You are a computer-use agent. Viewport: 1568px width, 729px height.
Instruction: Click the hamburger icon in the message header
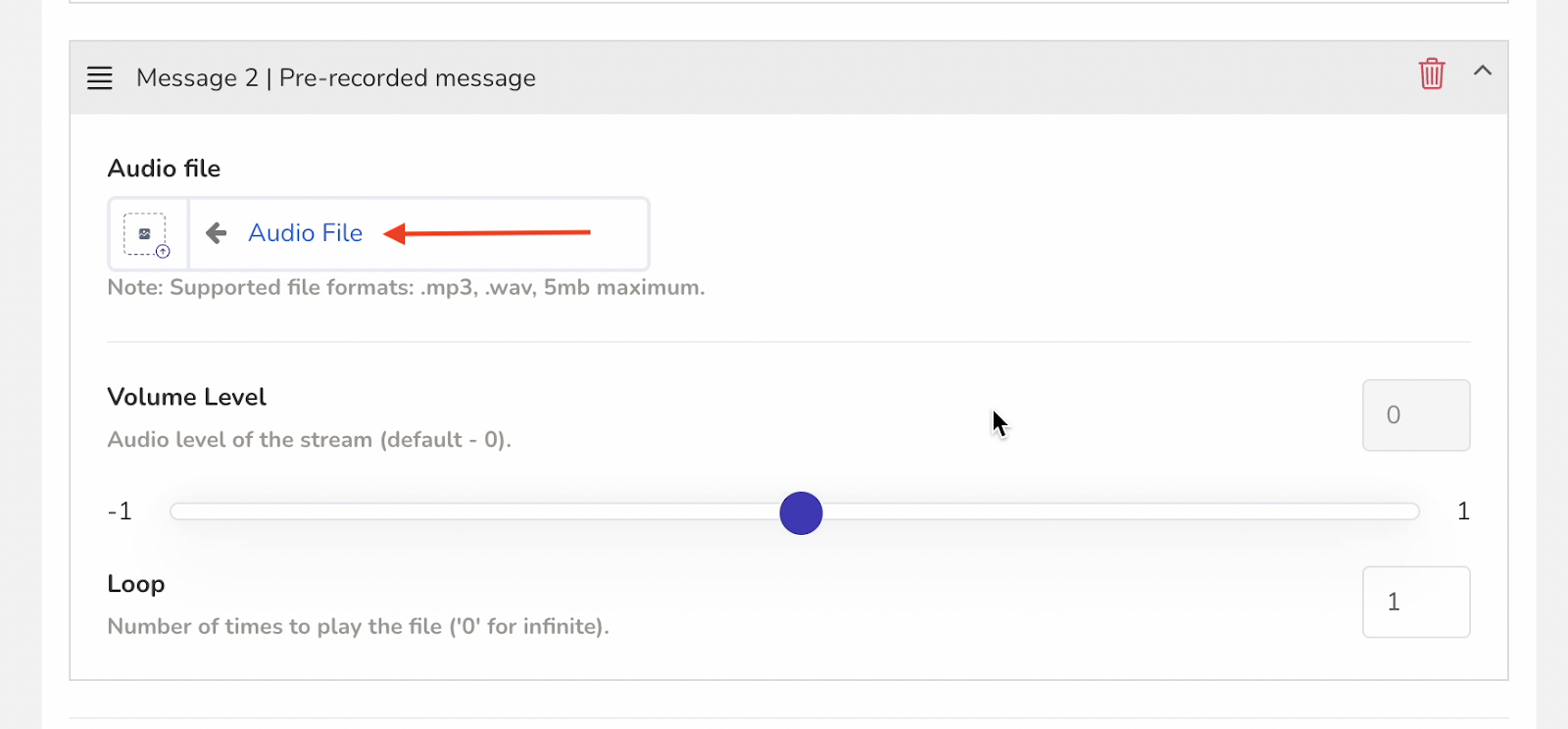pyautogui.click(x=99, y=78)
